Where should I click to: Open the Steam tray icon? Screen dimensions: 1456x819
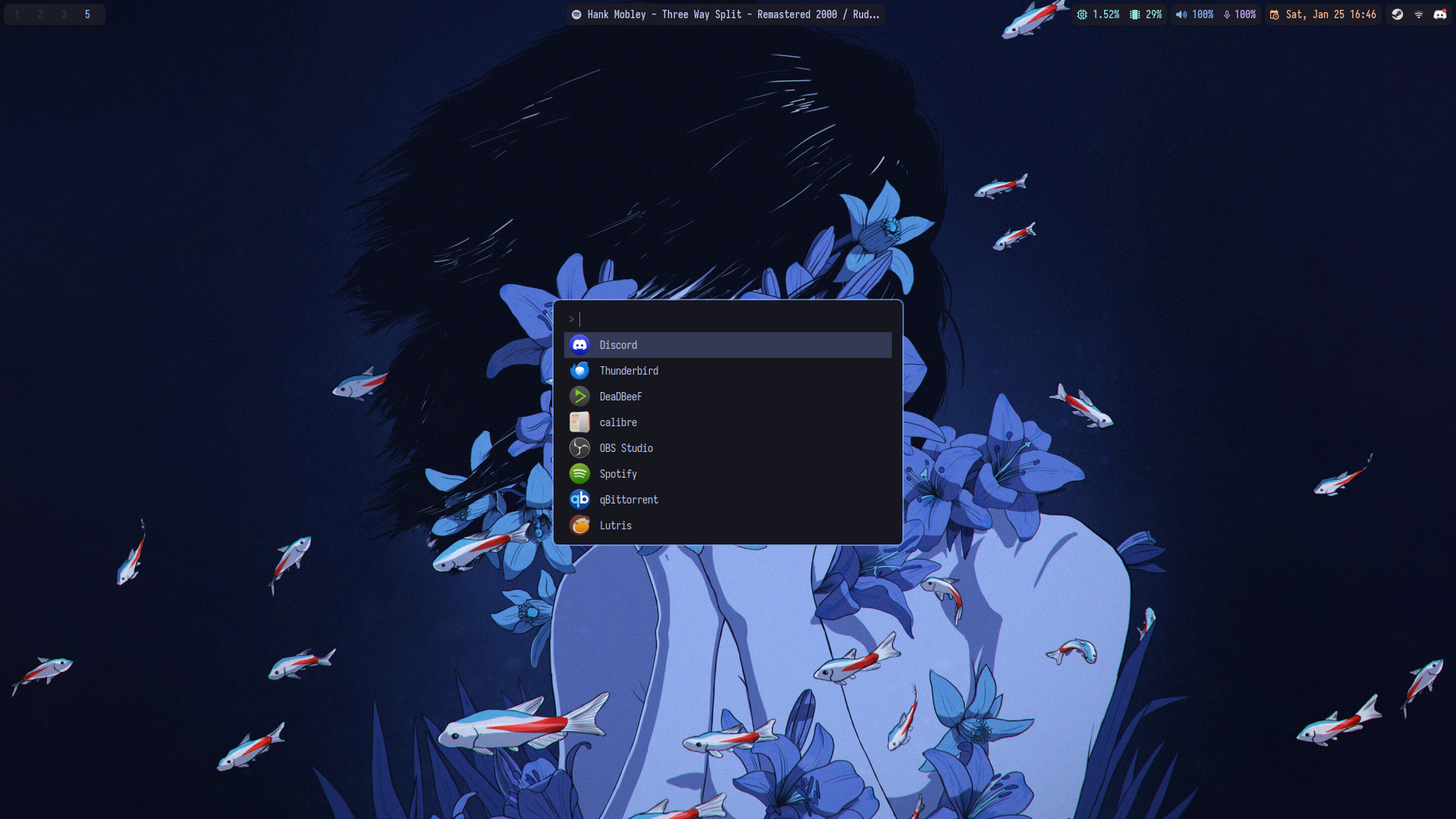click(1397, 14)
